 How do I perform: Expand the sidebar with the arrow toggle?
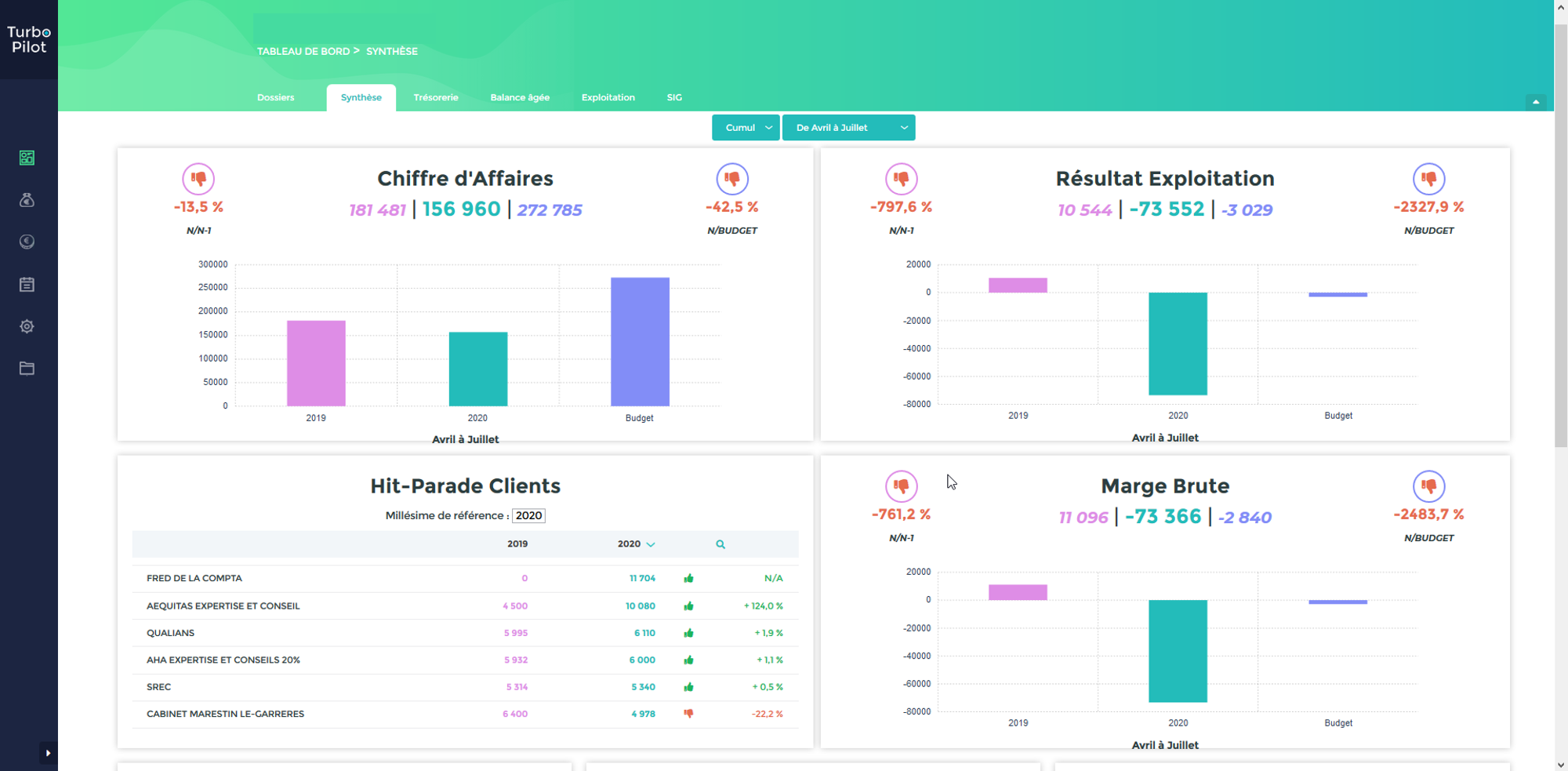click(x=48, y=753)
